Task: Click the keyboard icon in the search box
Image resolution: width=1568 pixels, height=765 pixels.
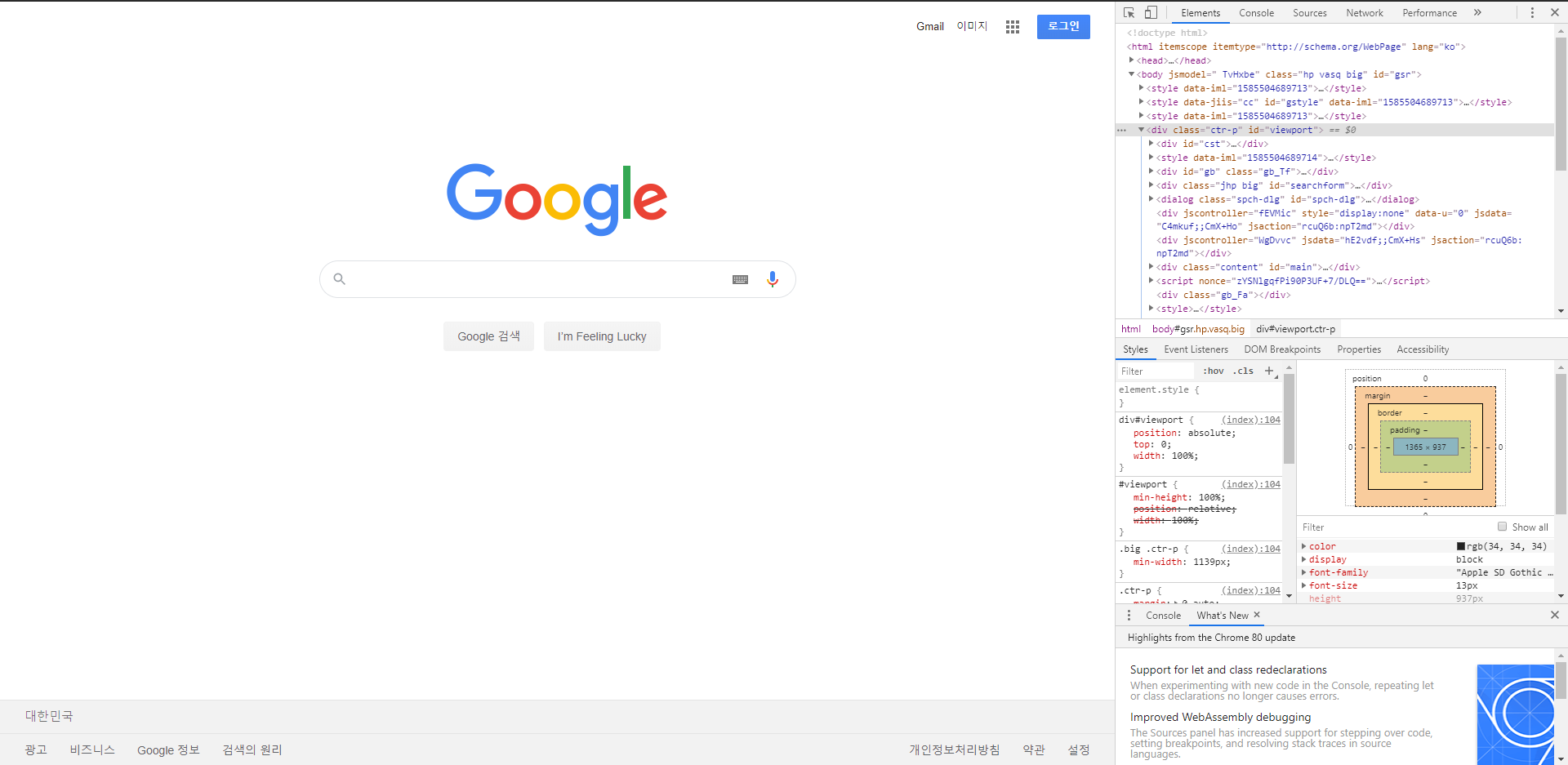Action: pos(740,279)
